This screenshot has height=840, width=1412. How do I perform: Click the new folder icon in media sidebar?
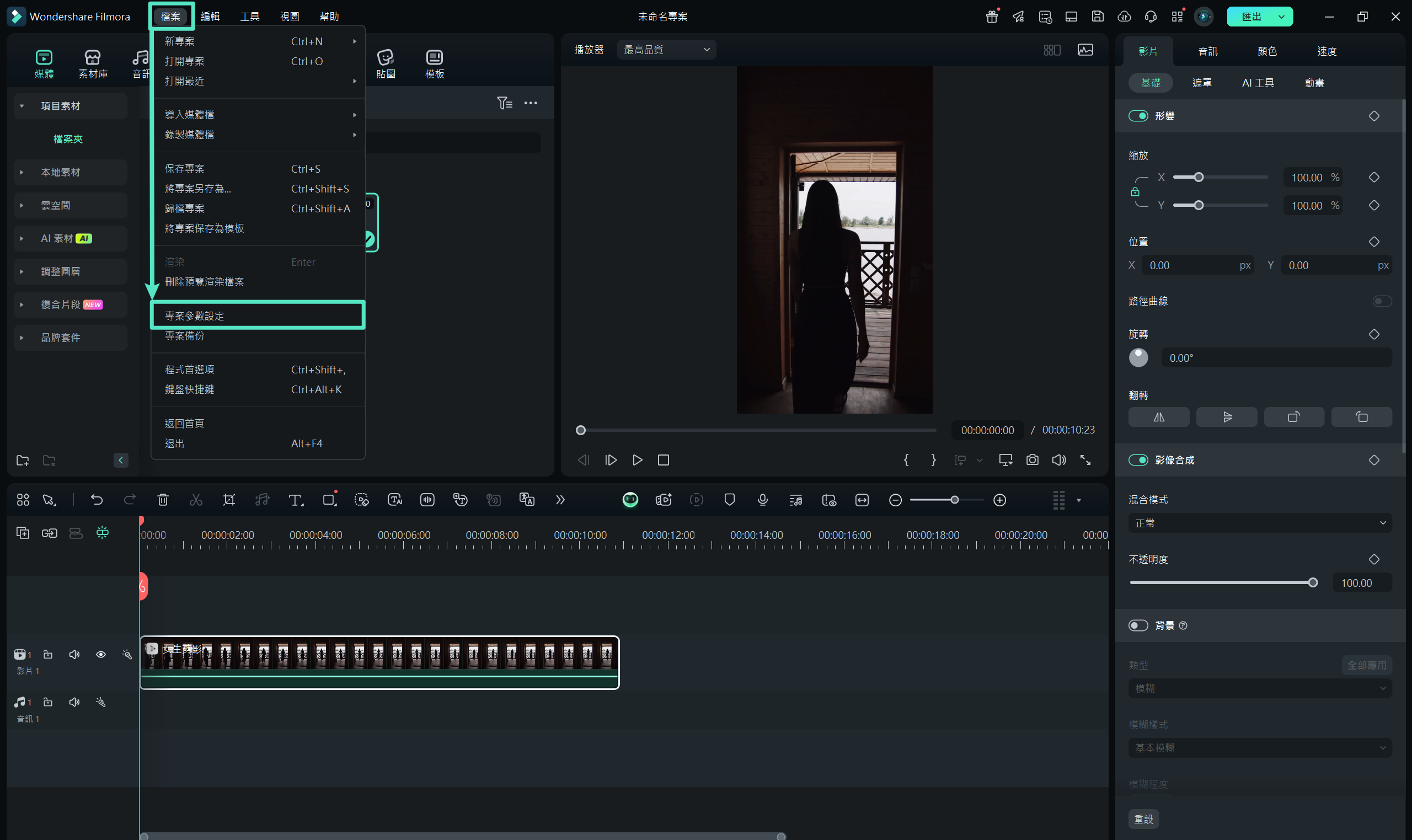click(23, 461)
